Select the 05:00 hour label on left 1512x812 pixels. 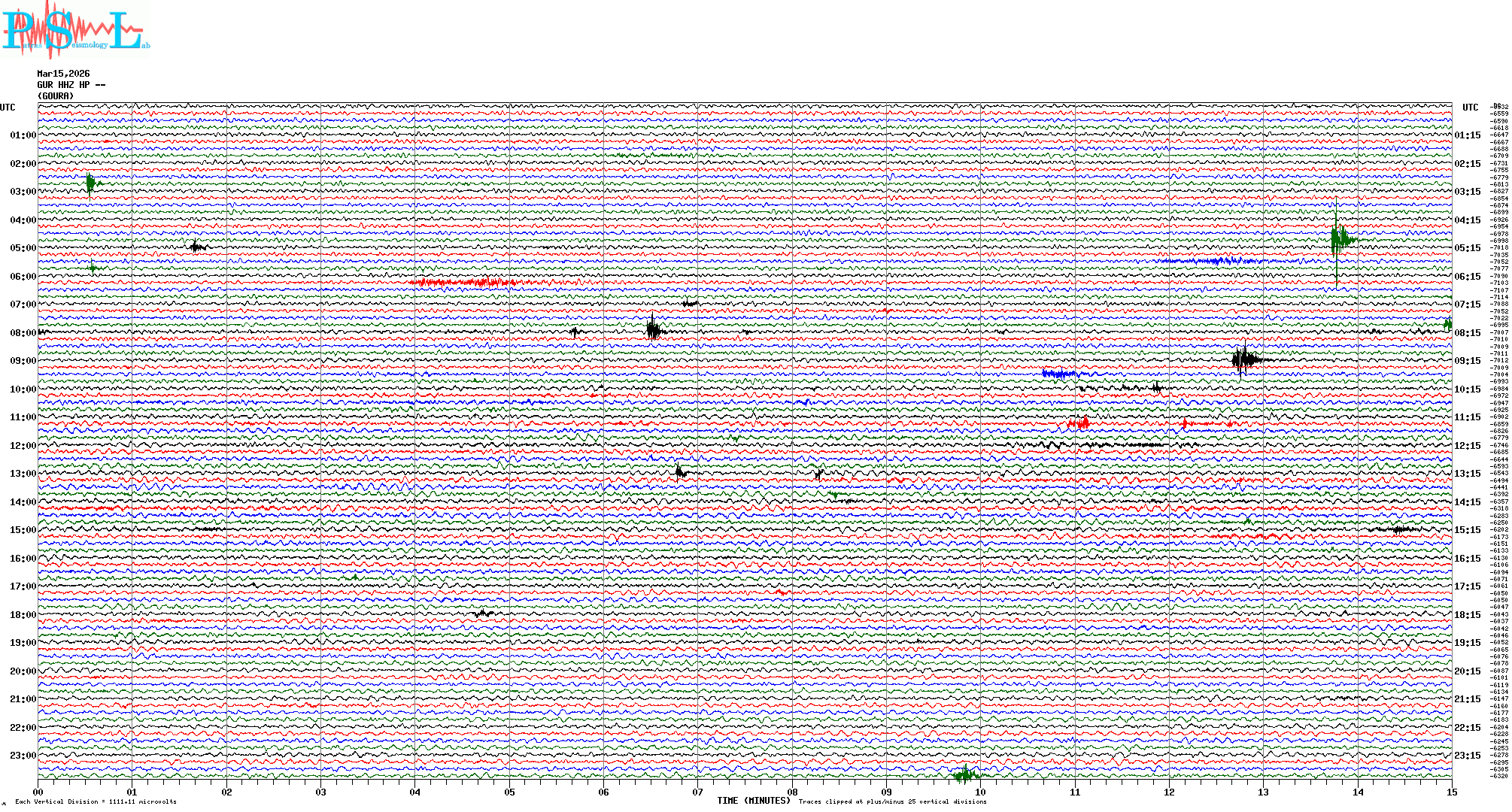pyautogui.click(x=23, y=248)
